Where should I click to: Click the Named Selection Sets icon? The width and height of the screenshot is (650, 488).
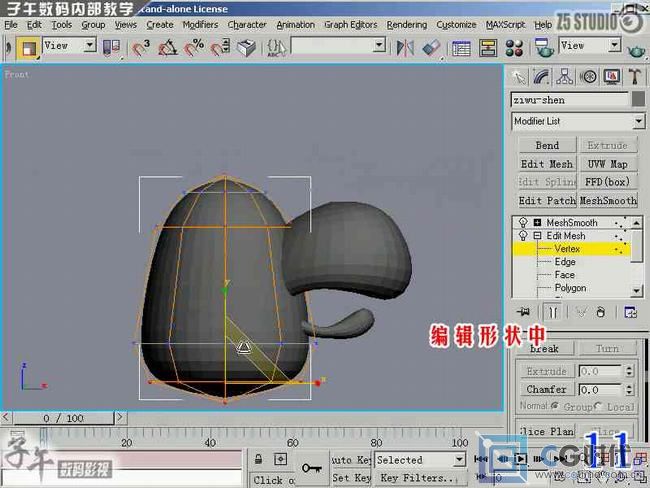(x=276, y=47)
